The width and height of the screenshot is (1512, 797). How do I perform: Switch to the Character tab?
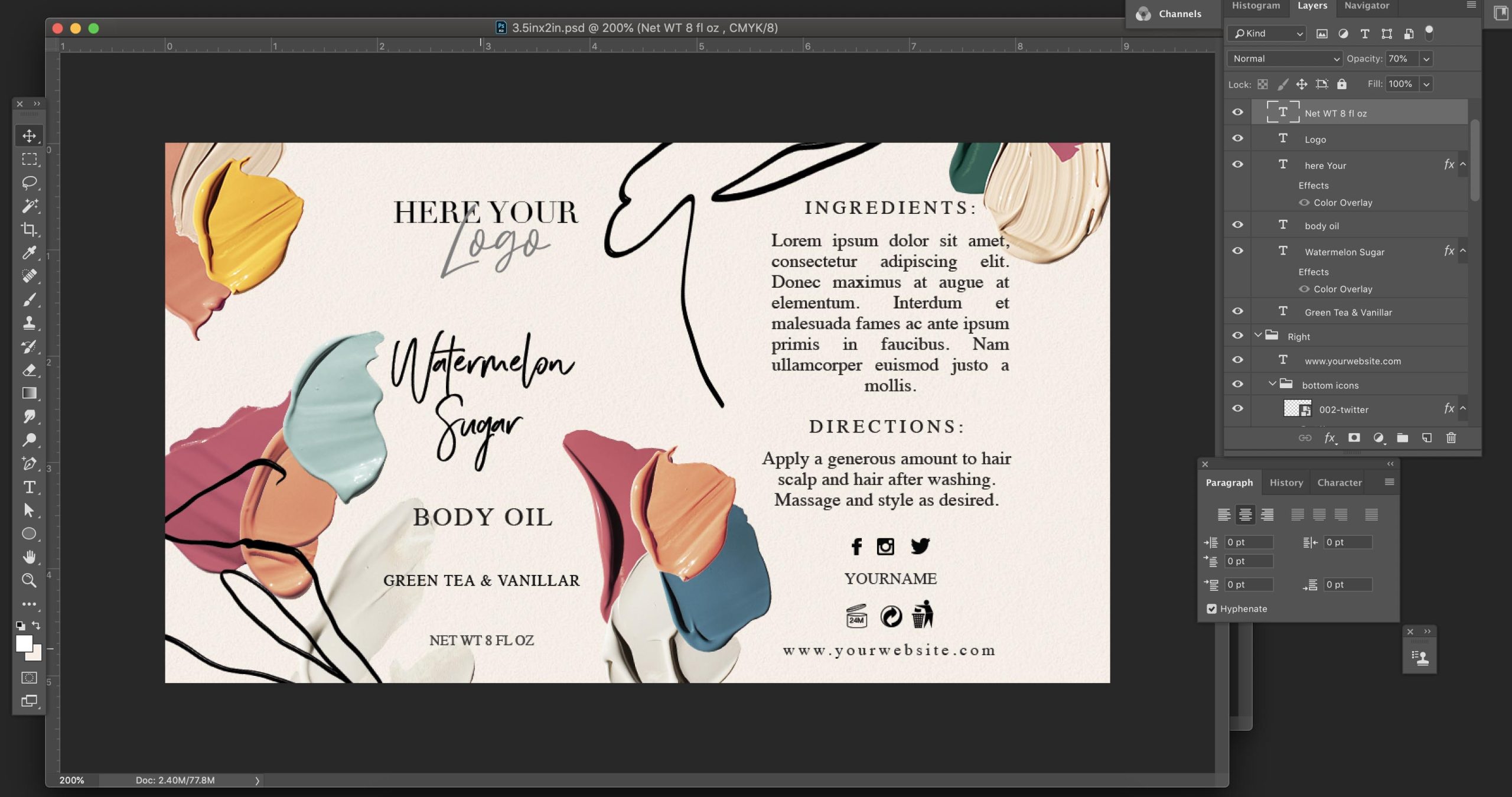(x=1339, y=483)
